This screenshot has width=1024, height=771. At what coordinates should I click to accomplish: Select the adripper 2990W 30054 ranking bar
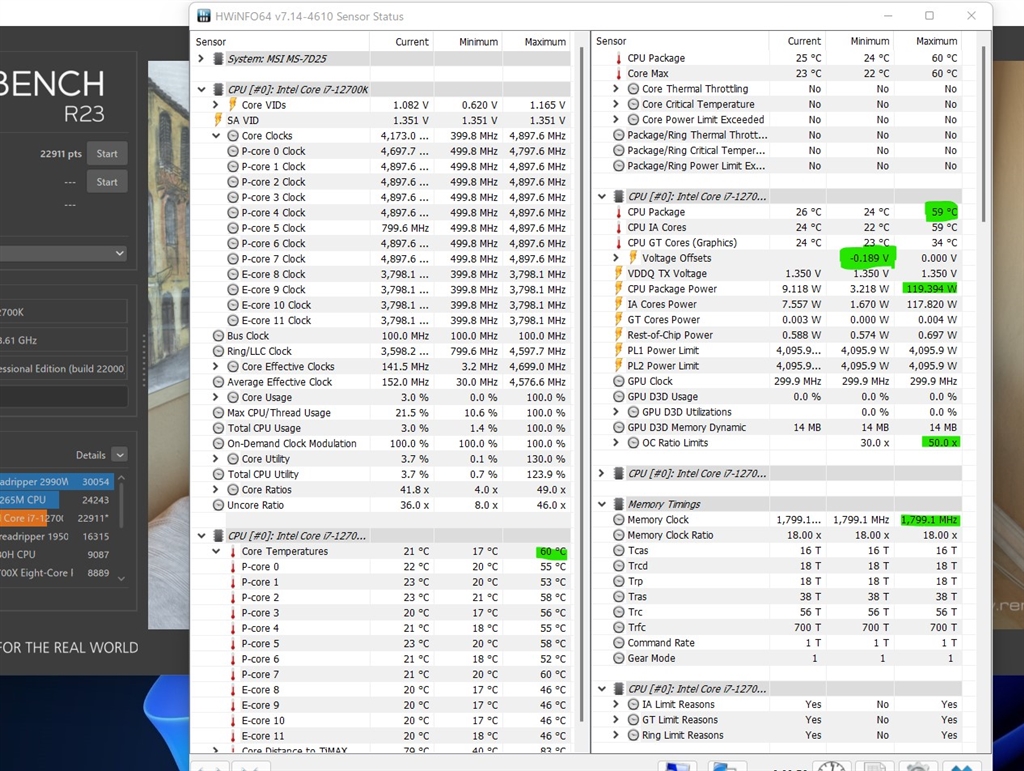click(x=57, y=482)
